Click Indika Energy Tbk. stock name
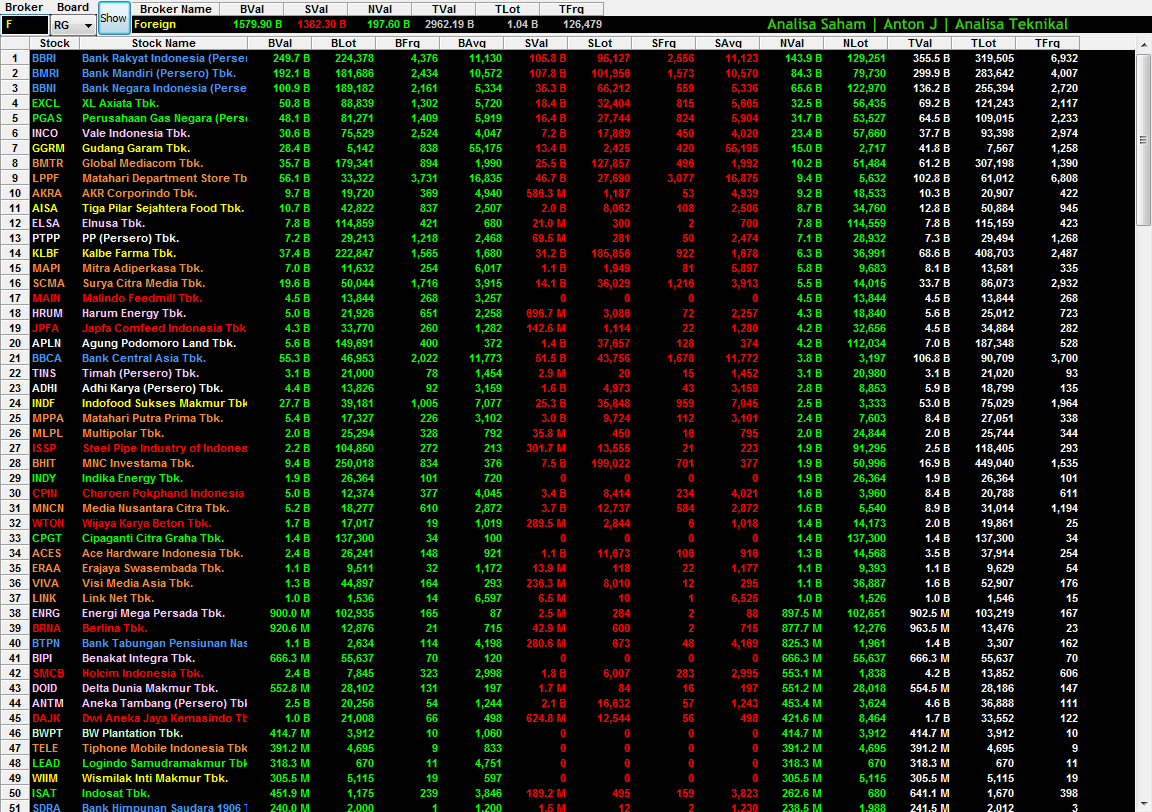 click(x=132, y=478)
